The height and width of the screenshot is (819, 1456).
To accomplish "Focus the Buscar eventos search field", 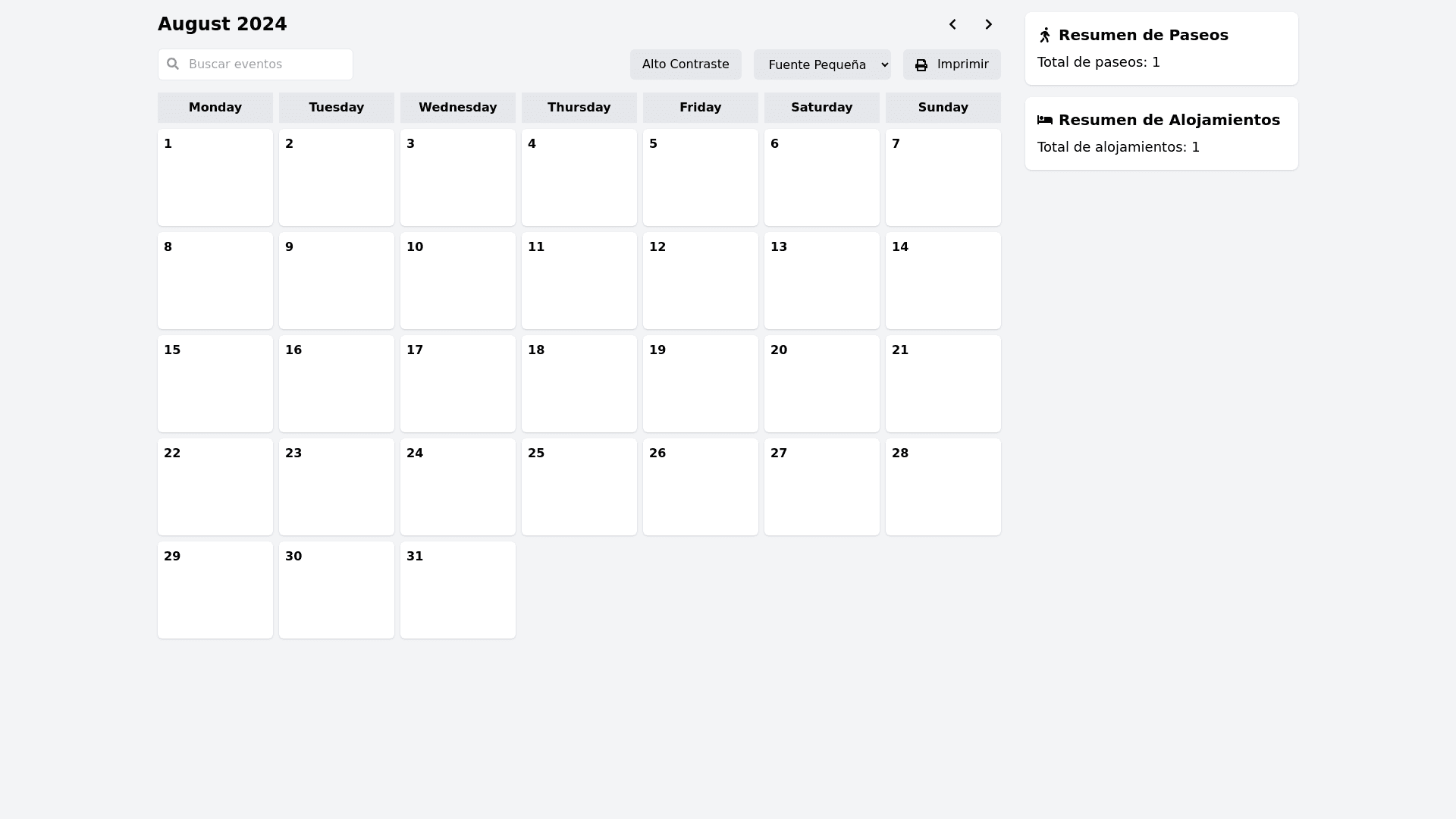I will (x=265, y=64).
